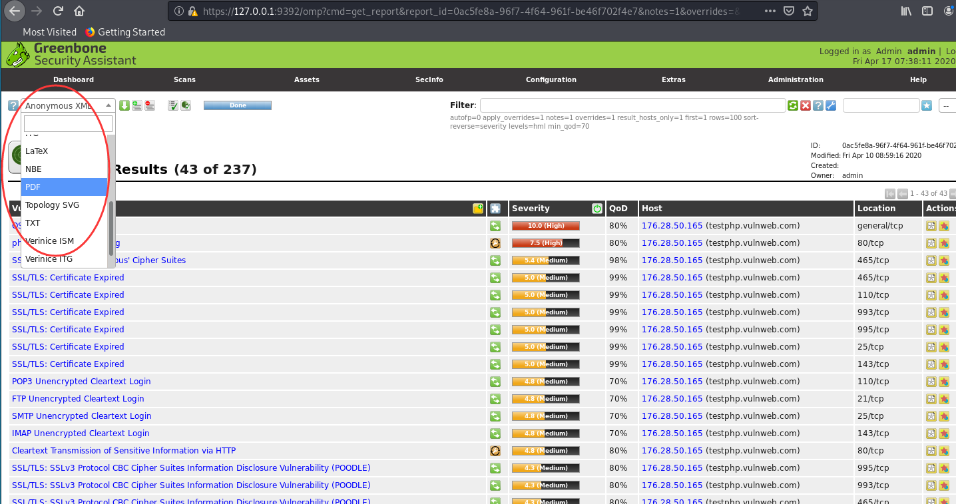Add override icon for 110/tcp POP3 Cleartext row

click(x=944, y=382)
